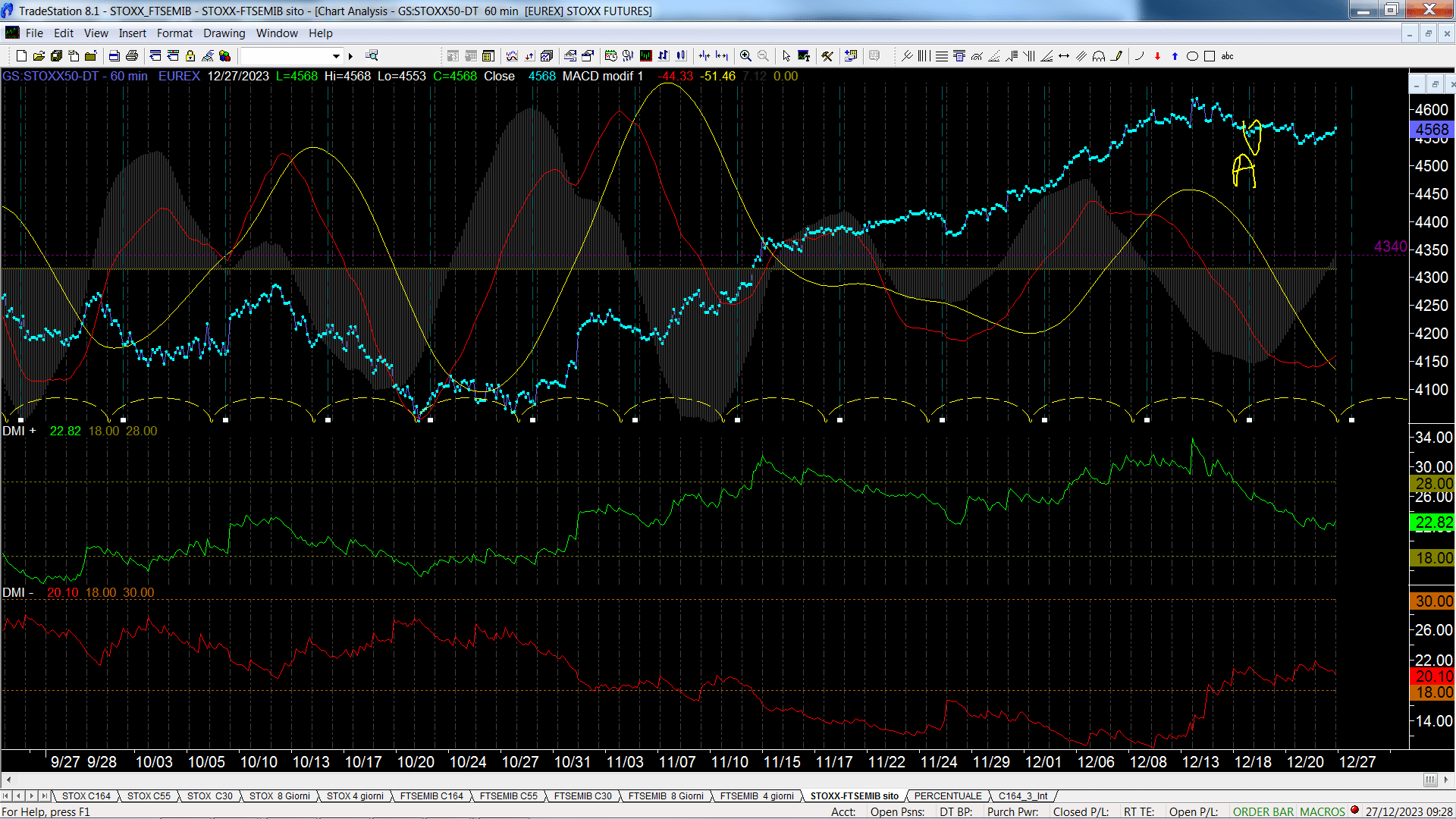This screenshot has height=819, width=1456.
Task: Select the vertical lines drawing tool
Action: pyautogui.click(x=924, y=56)
